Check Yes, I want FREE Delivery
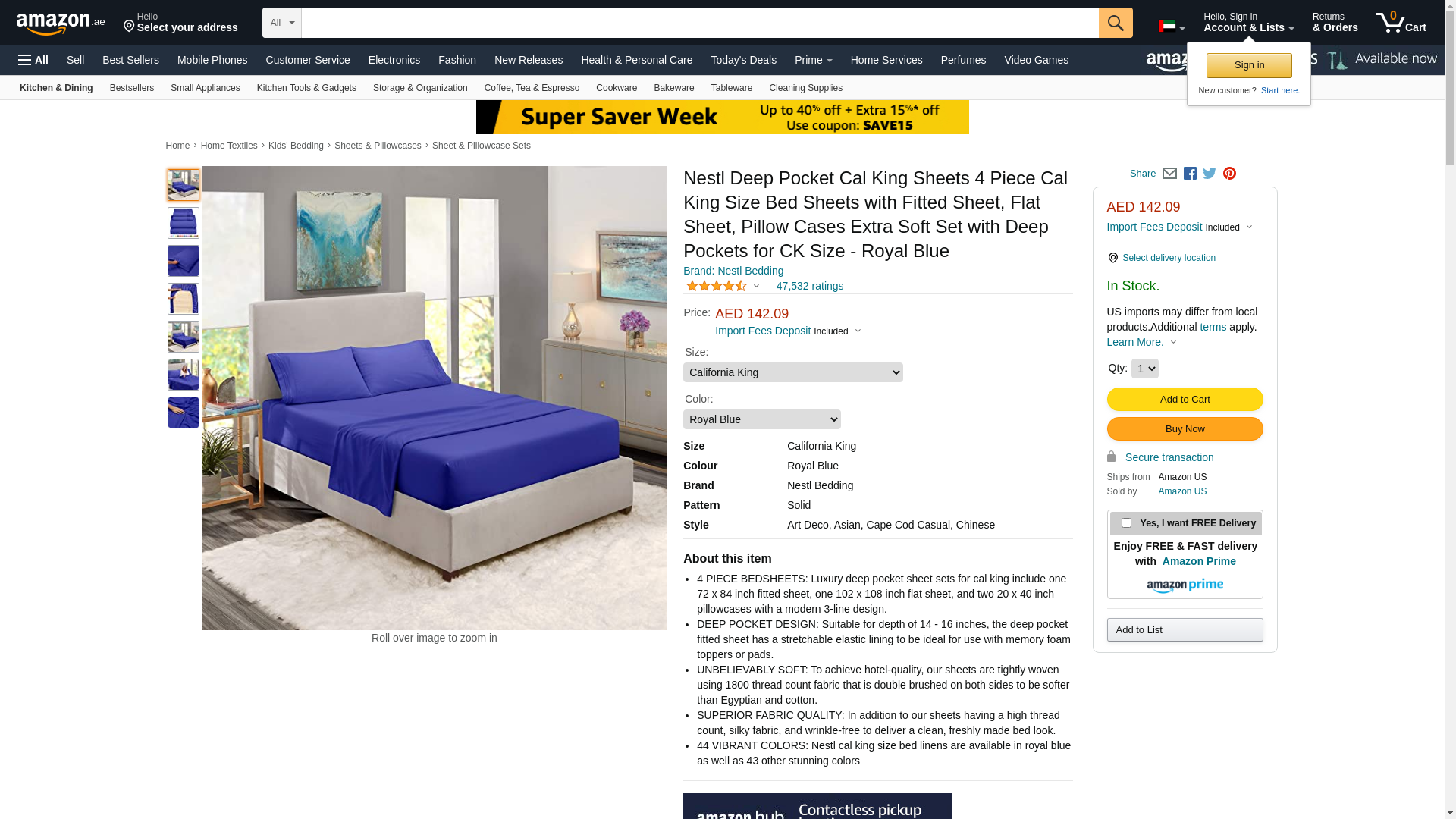Viewport: 1456px width, 819px height. [x=1126, y=523]
